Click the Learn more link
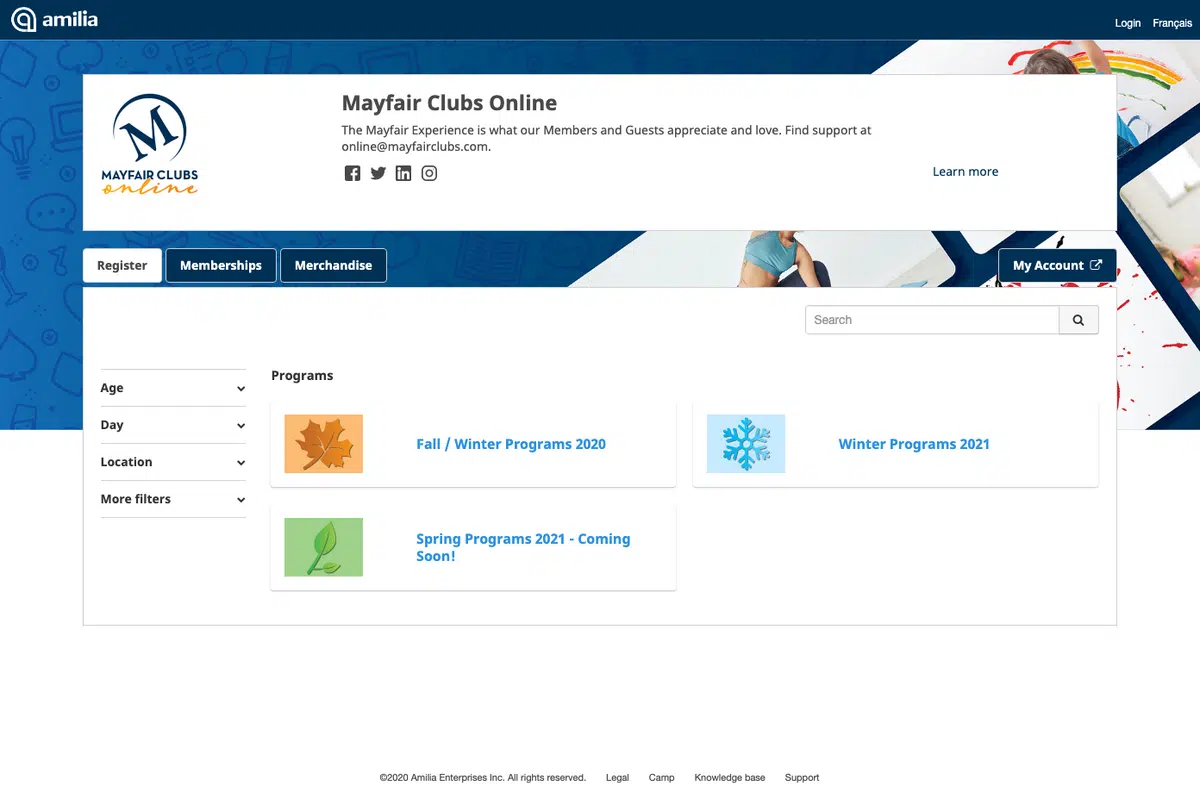This screenshot has width=1200, height=792. coord(965,172)
